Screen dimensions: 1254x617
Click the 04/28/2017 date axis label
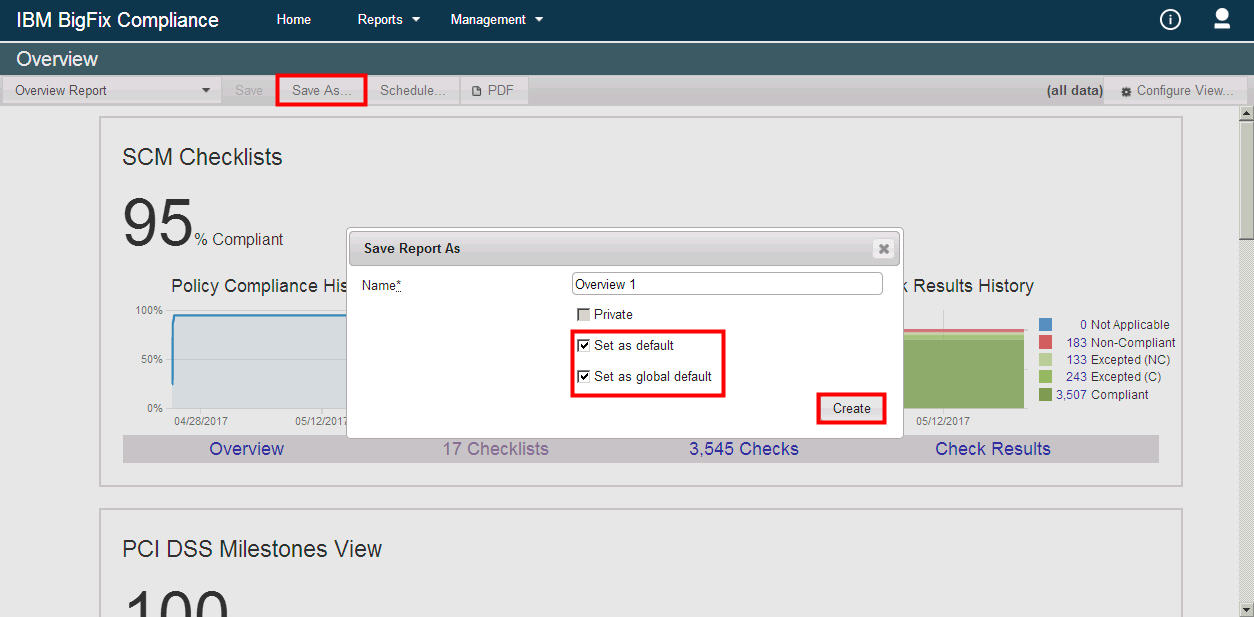pyautogui.click(x=201, y=421)
